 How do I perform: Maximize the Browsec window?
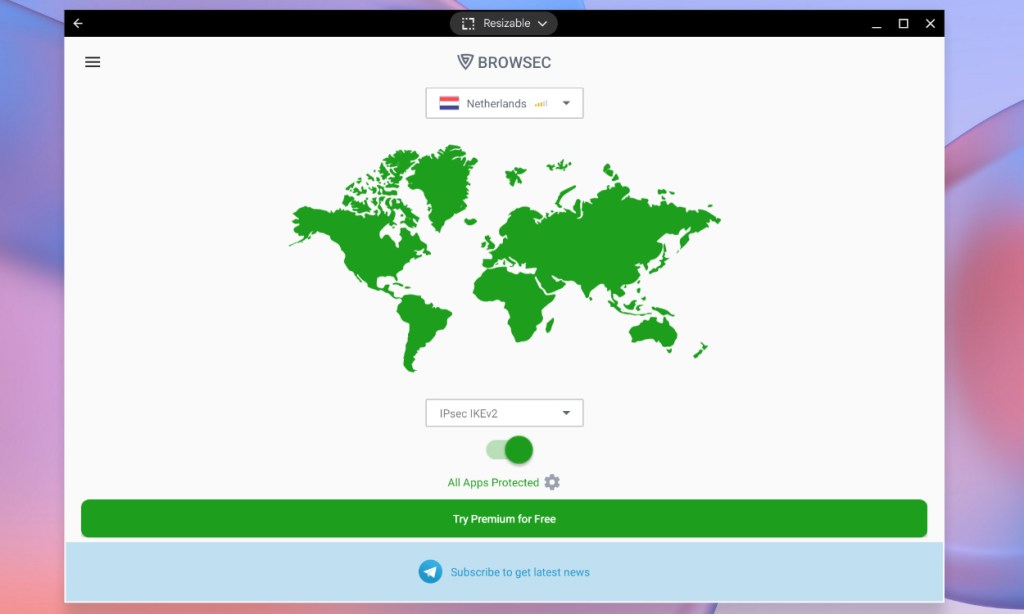coord(903,23)
